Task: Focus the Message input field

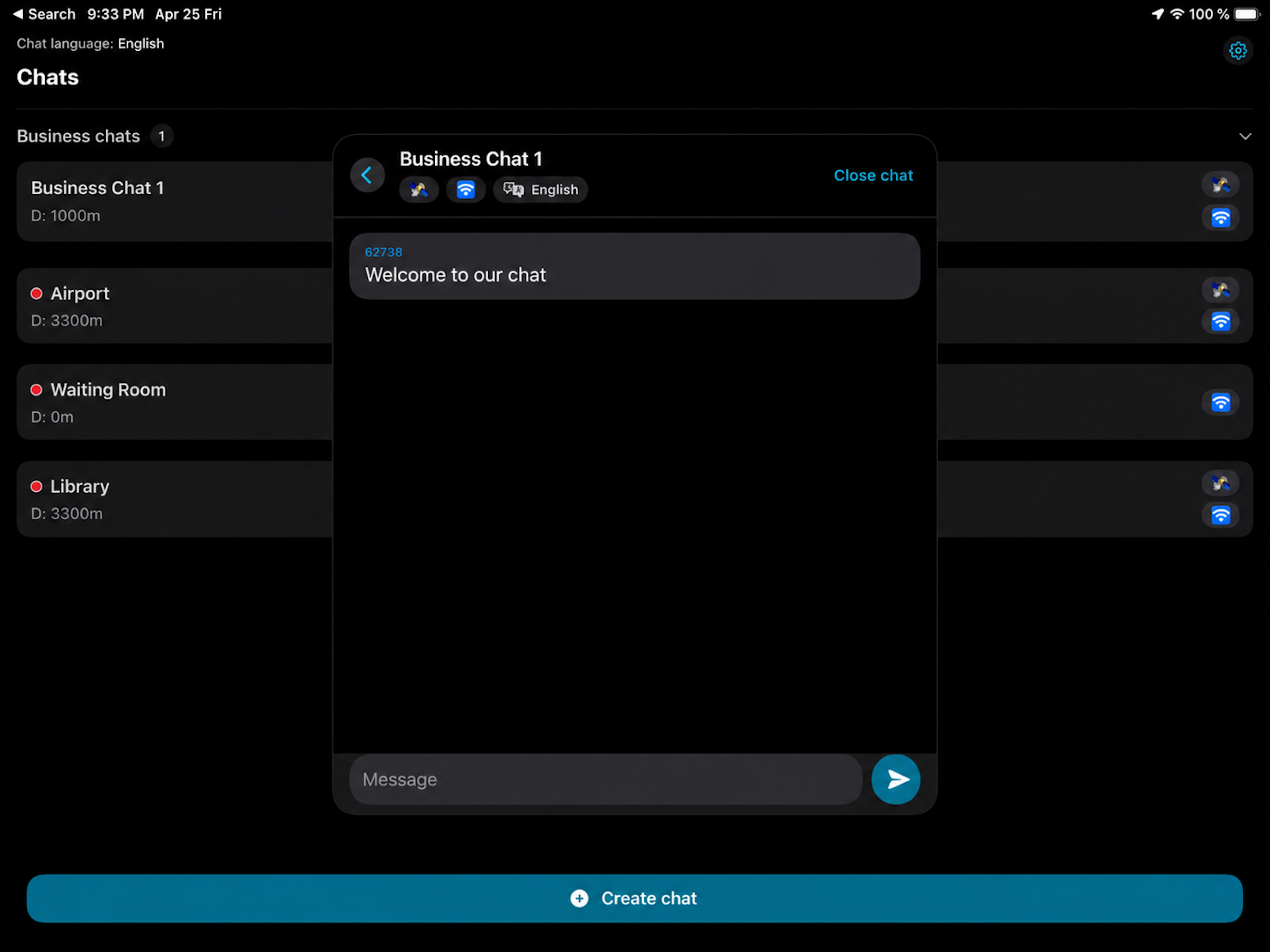Action: [606, 779]
